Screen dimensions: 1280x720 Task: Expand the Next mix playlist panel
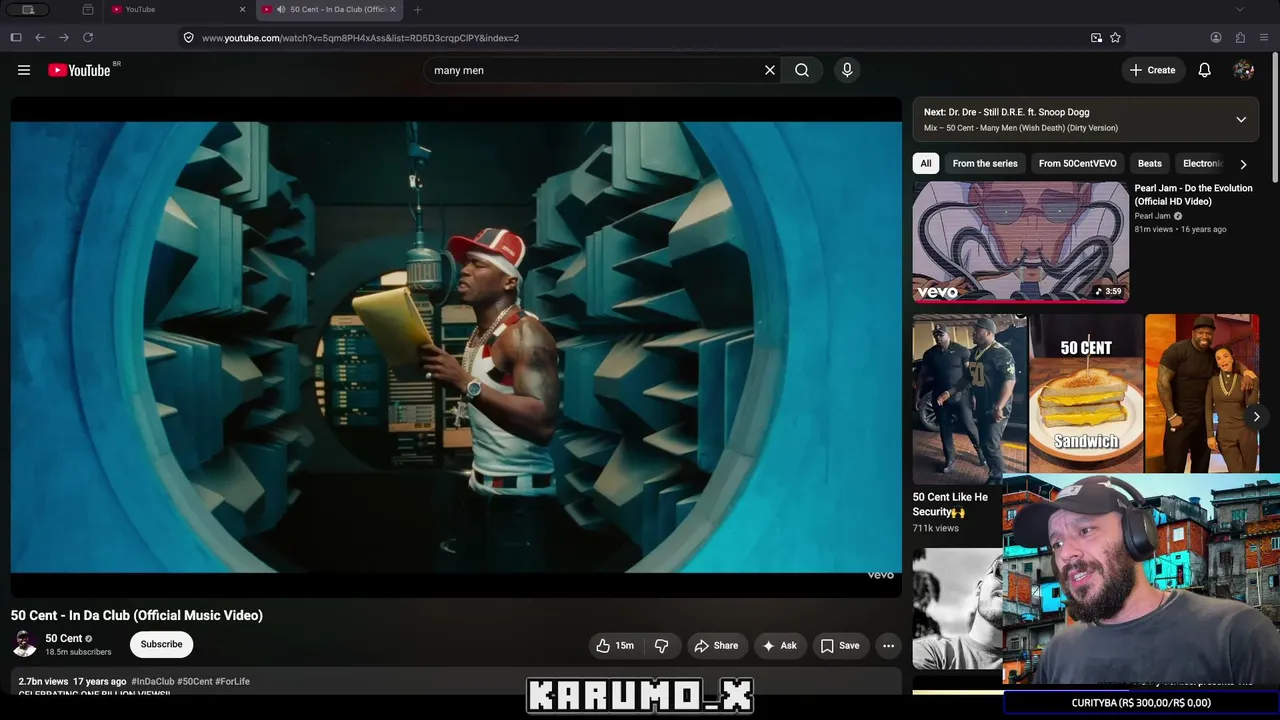tap(1241, 119)
